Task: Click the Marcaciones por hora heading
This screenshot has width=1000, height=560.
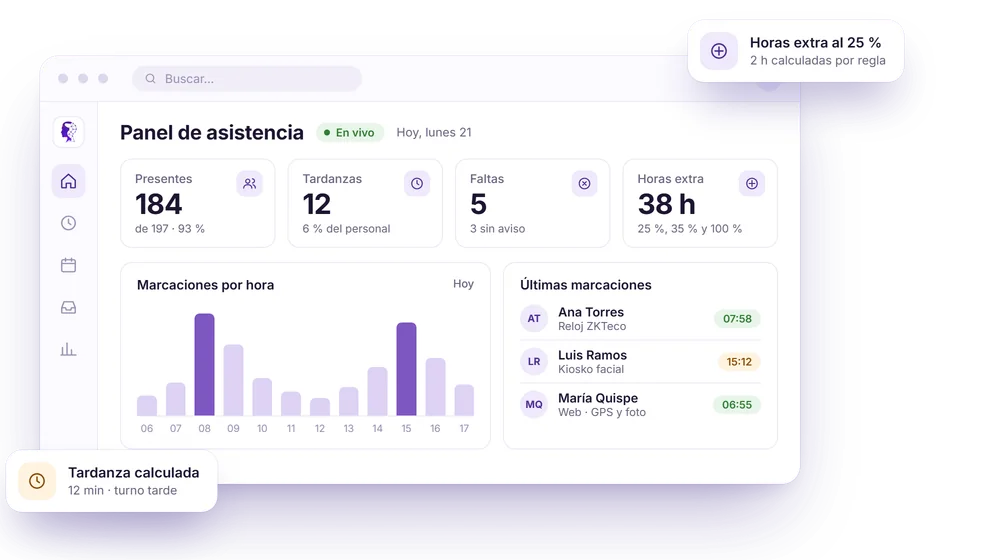Action: (x=205, y=284)
